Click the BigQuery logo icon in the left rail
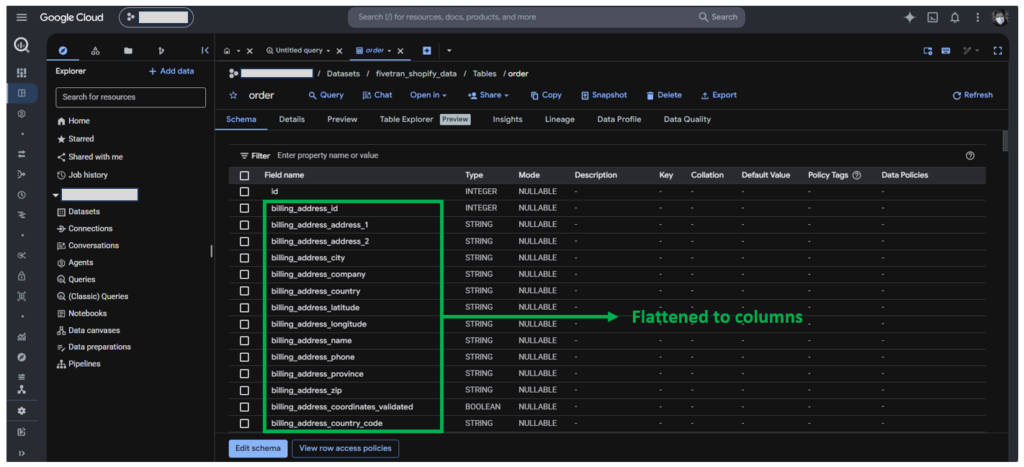Image resolution: width=1024 pixels, height=467 pixels. (x=22, y=46)
